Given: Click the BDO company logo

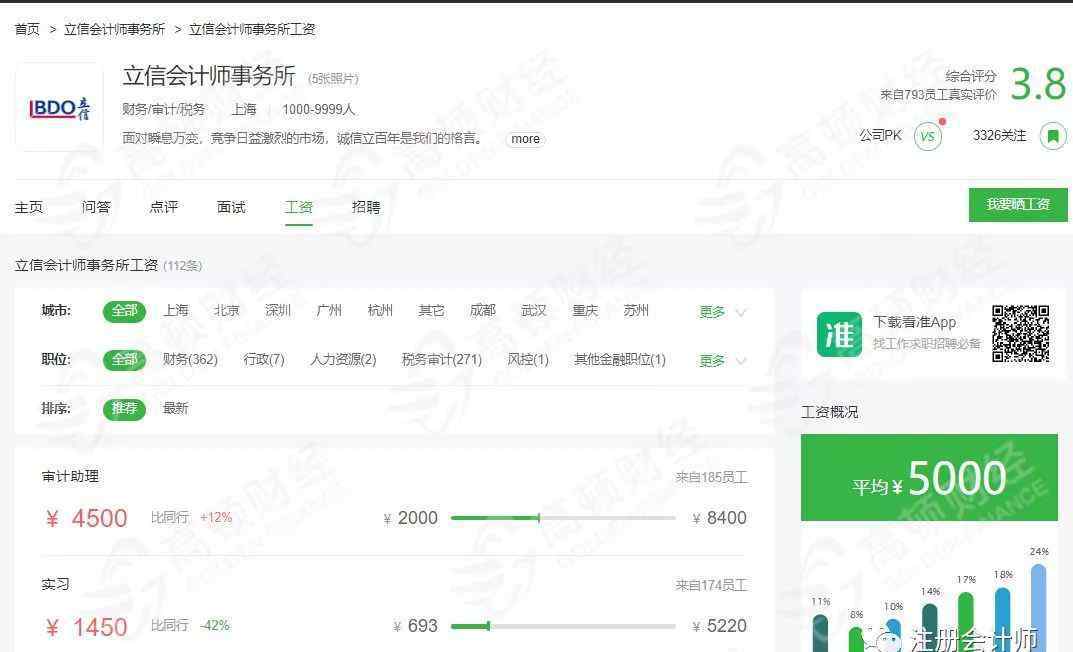Looking at the screenshot, I should click(x=60, y=107).
